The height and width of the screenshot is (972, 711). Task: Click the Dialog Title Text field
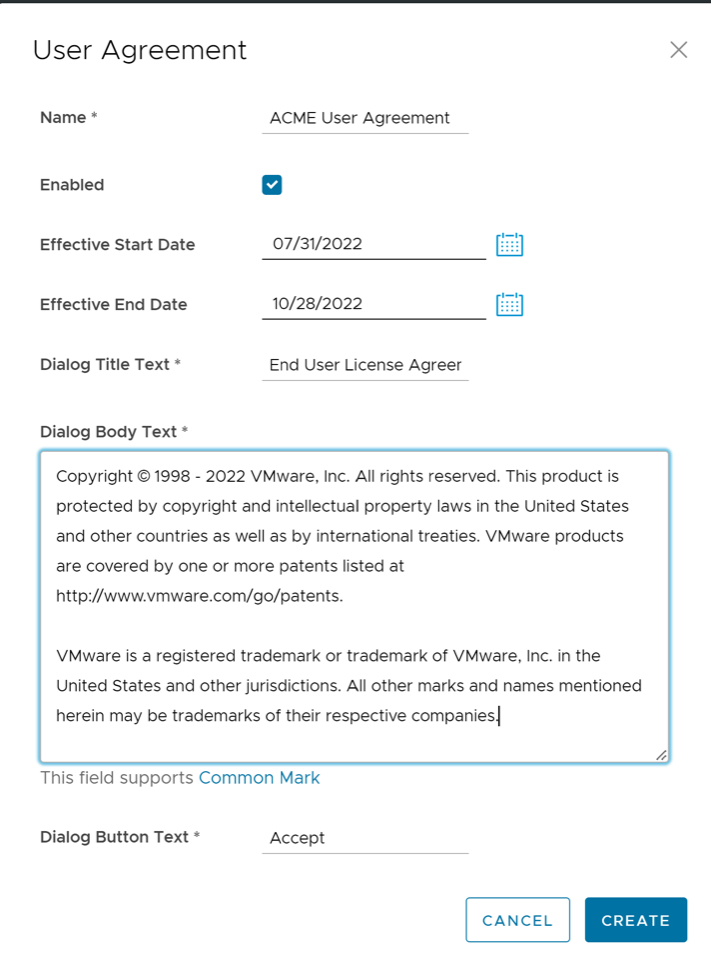(x=365, y=365)
